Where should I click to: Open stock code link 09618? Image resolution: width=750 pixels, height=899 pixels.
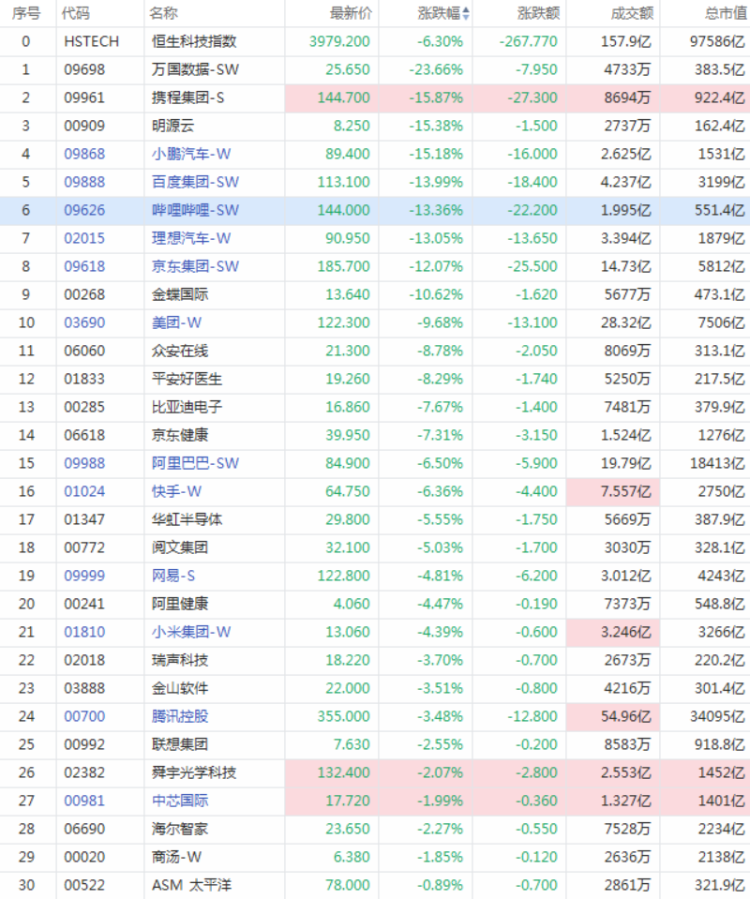(84, 267)
